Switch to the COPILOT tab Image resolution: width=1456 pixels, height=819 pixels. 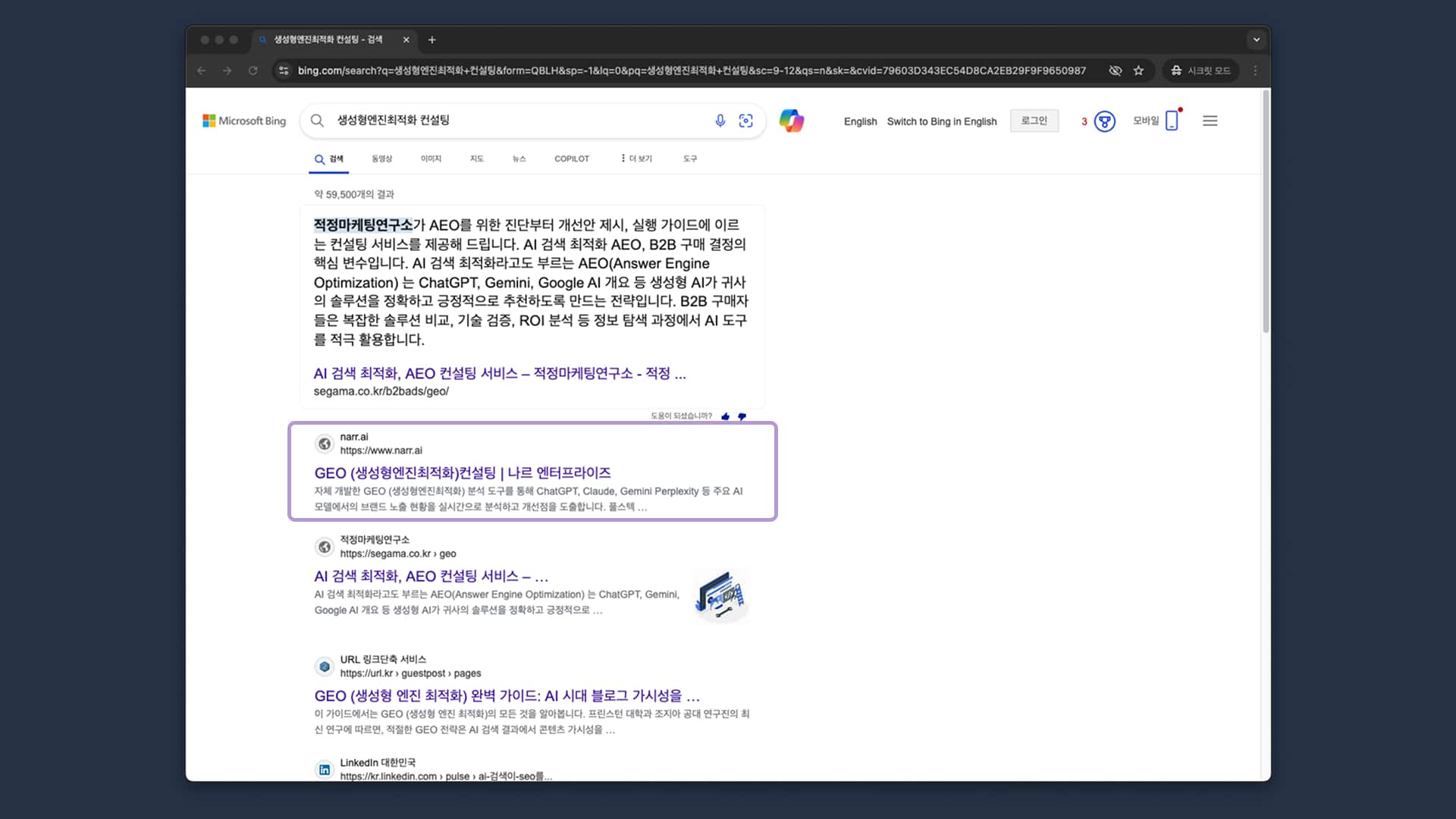[x=572, y=158]
